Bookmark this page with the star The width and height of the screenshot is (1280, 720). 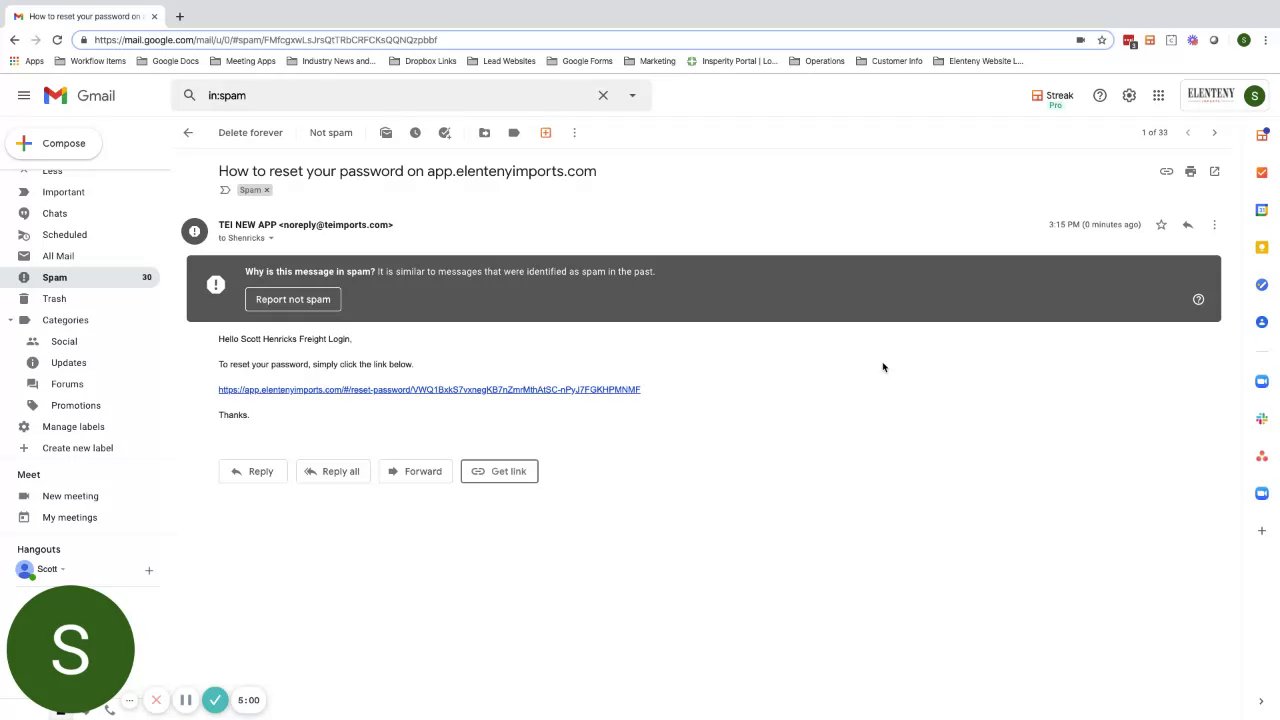point(1101,40)
